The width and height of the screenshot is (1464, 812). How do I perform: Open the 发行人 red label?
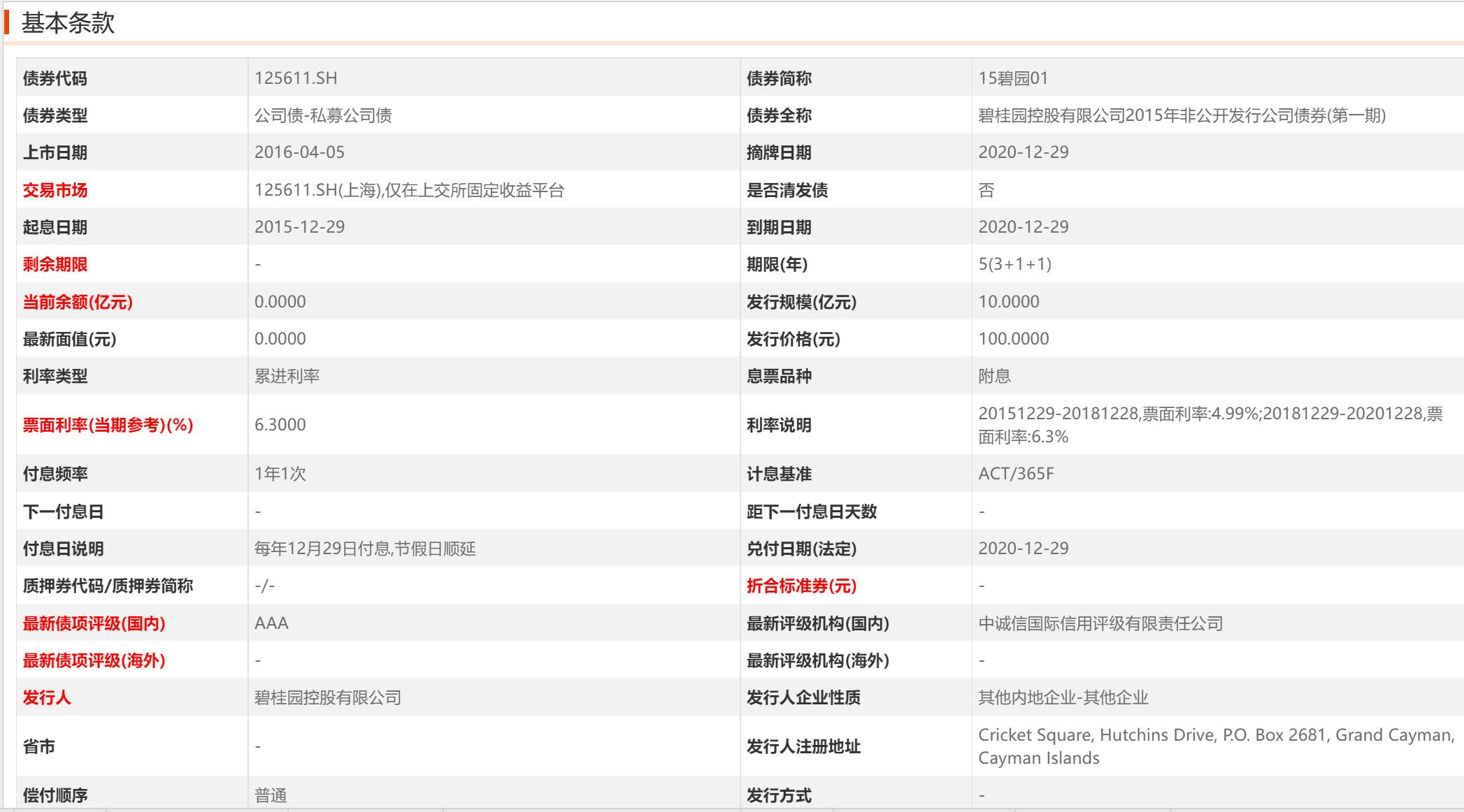[x=47, y=697]
